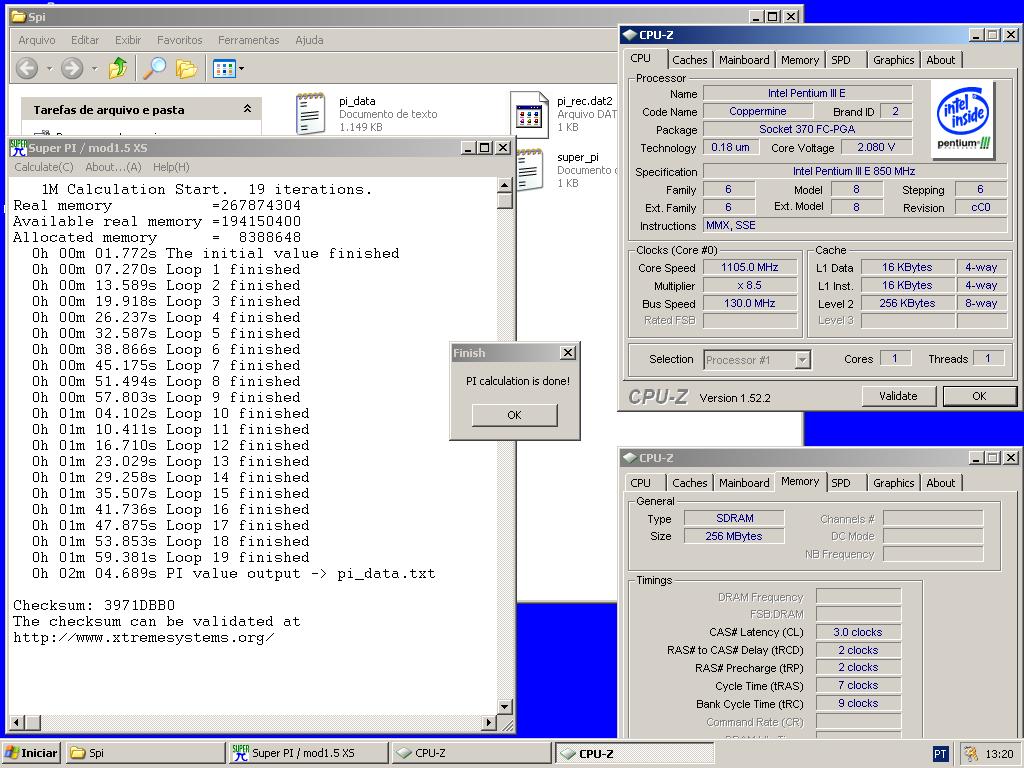Click OK button in top CPU-Z window
This screenshot has width=1024, height=768.
coord(980,396)
